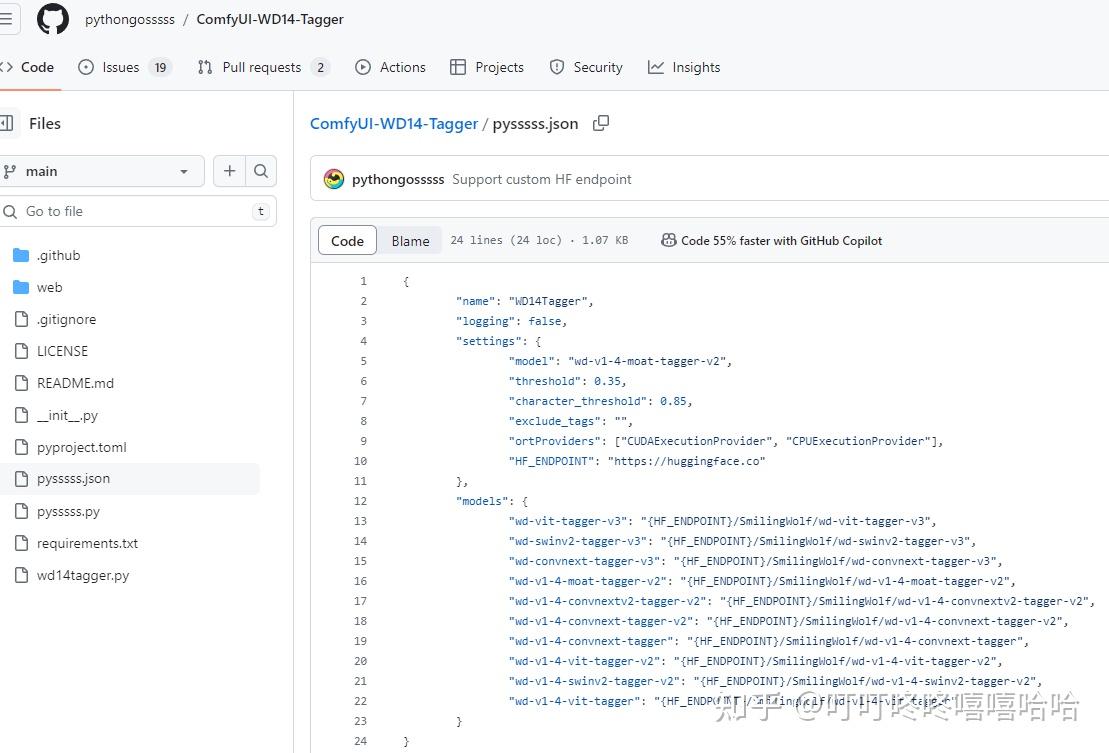The image size is (1109, 753).
Task: Expand the .github folder
Action: [x=58, y=255]
